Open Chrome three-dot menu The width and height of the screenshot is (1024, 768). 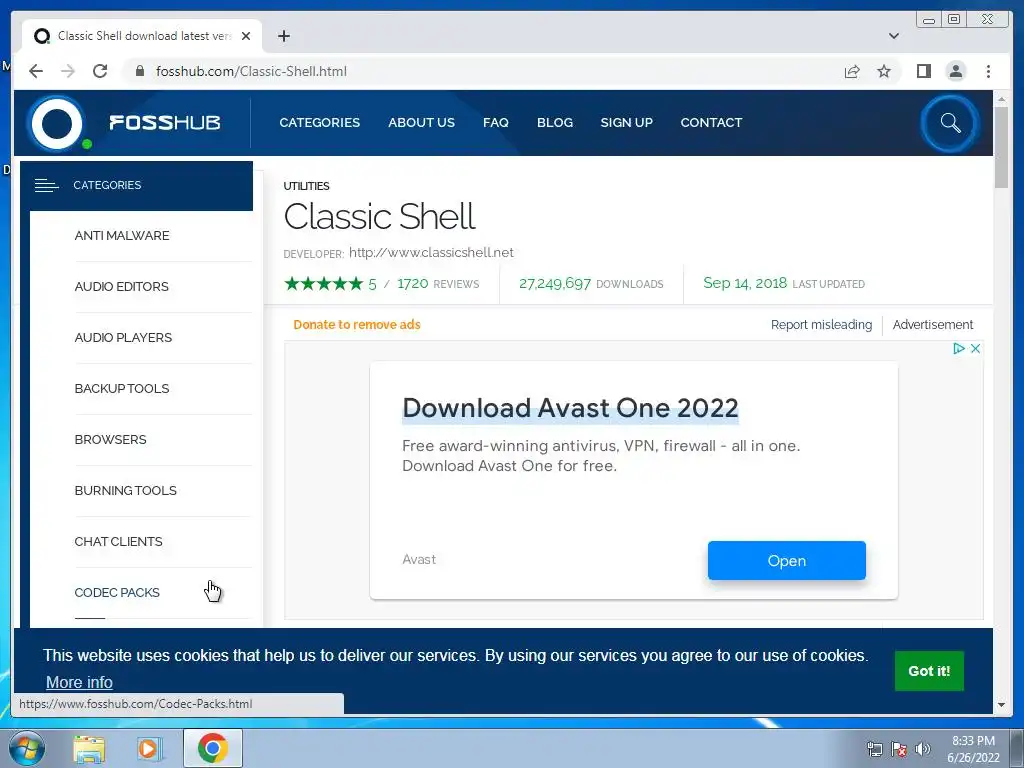pyautogui.click(x=989, y=71)
